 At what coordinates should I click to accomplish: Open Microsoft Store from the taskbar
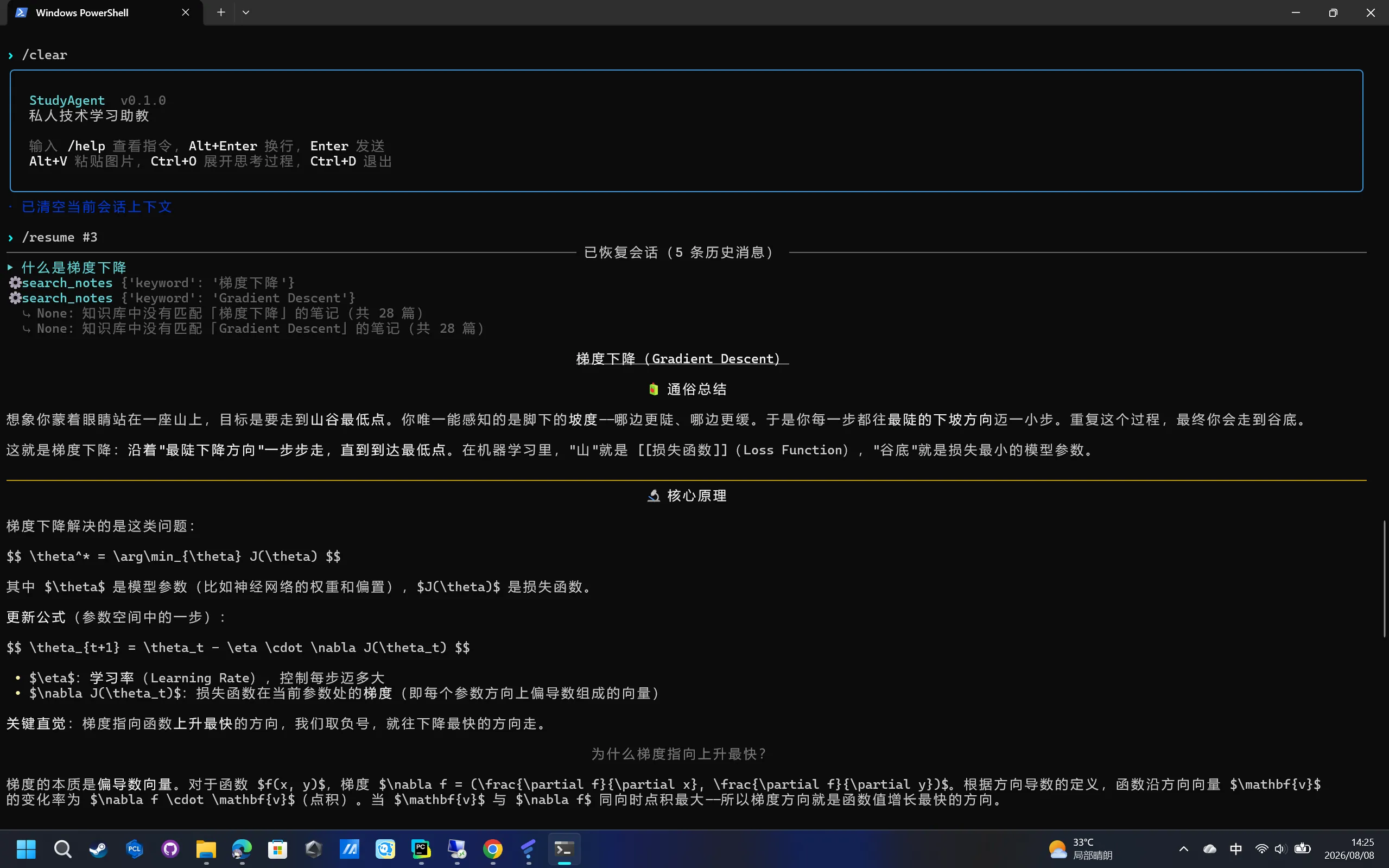[278, 848]
